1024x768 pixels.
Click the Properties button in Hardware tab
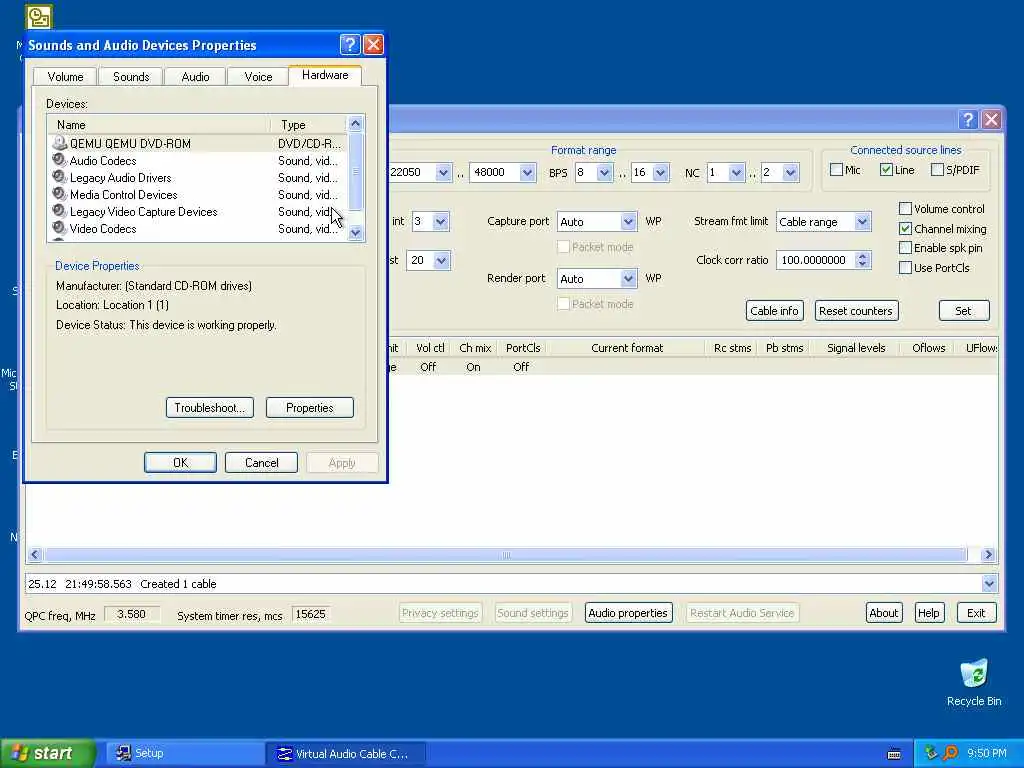pos(310,408)
